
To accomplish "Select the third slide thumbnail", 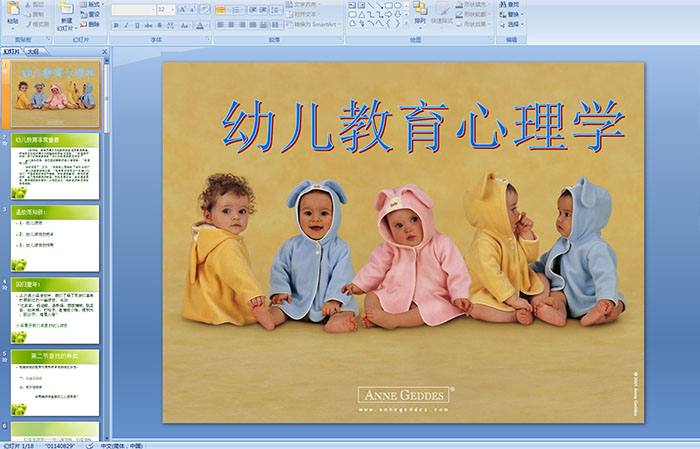I will [x=55, y=238].
